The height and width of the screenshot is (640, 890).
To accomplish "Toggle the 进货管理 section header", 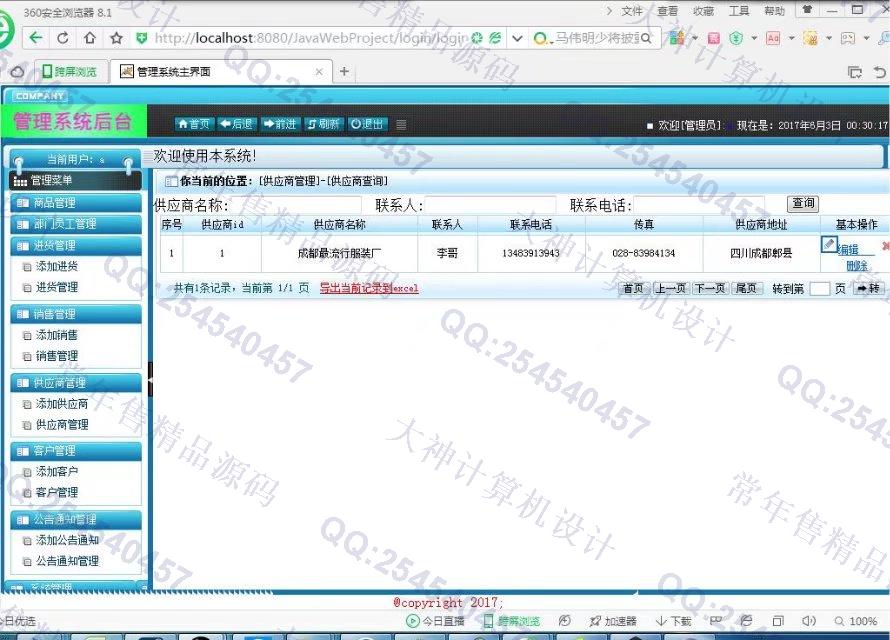I will tap(76, 246).
